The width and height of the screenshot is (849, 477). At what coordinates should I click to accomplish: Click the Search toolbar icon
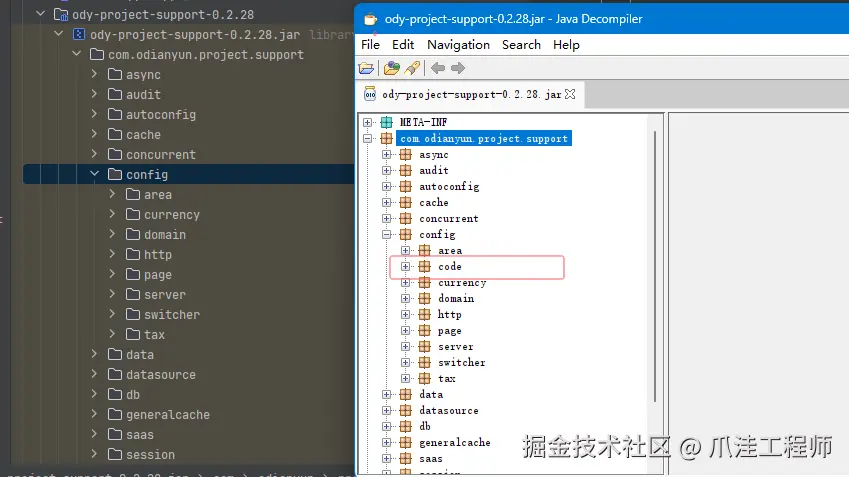pyautogui.click(x=411, y=68)
